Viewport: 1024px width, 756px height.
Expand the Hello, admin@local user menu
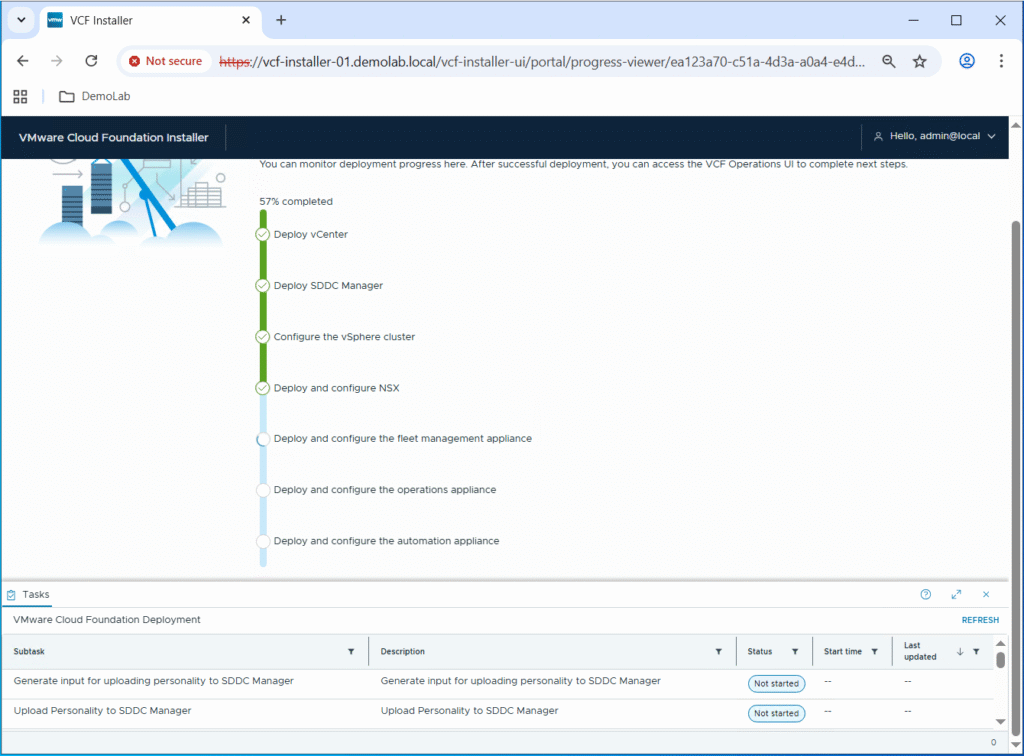[935, 136]
